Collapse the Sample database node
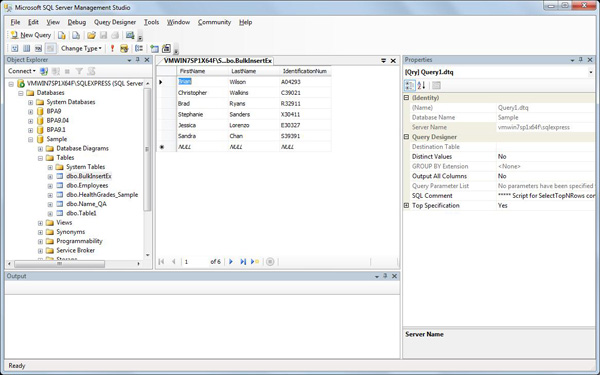The image size is (600, 375). pos(30,139)
